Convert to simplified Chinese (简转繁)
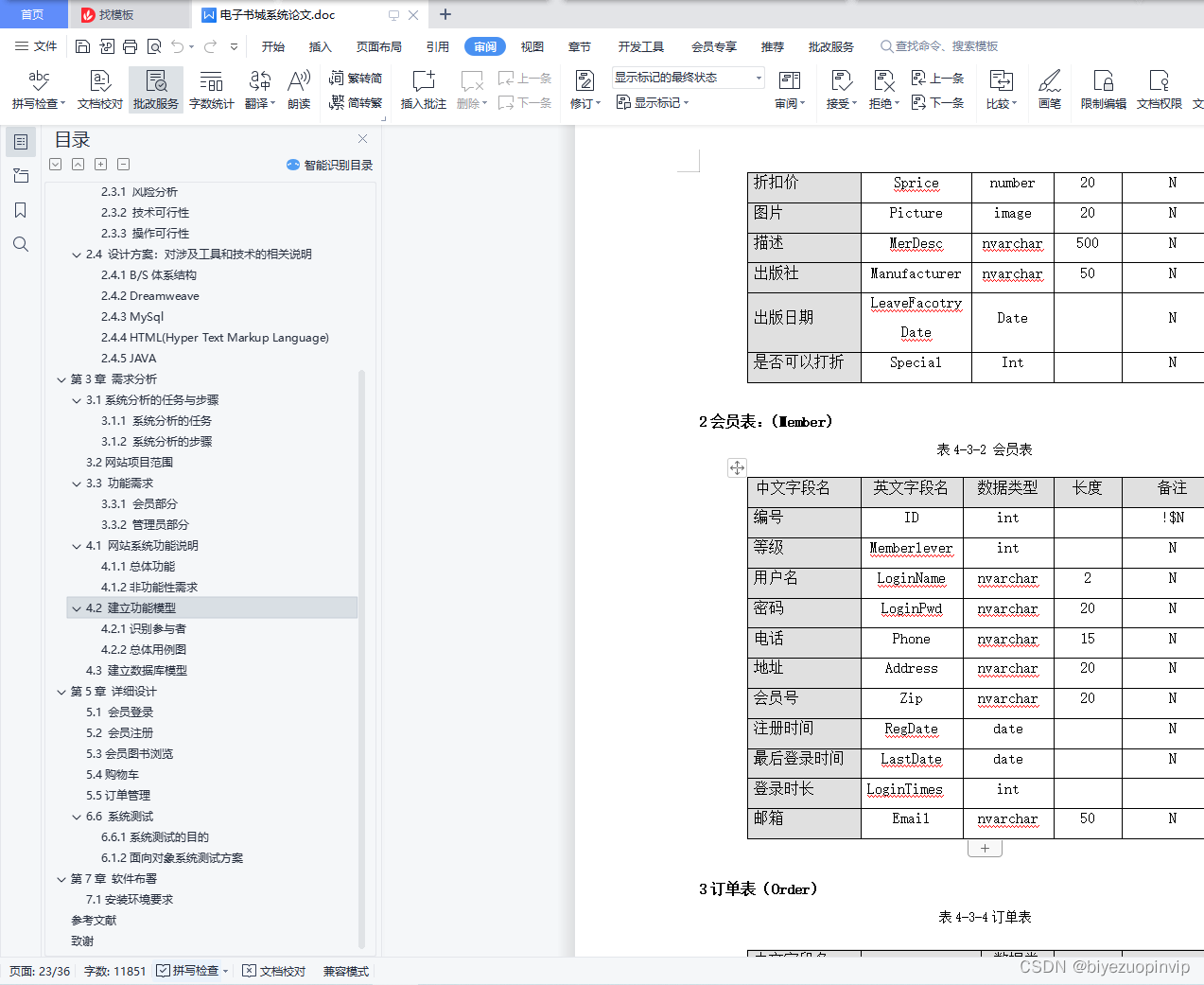Image resolution: width=1204 pixels, height=985 pixels. coord(356,102)
